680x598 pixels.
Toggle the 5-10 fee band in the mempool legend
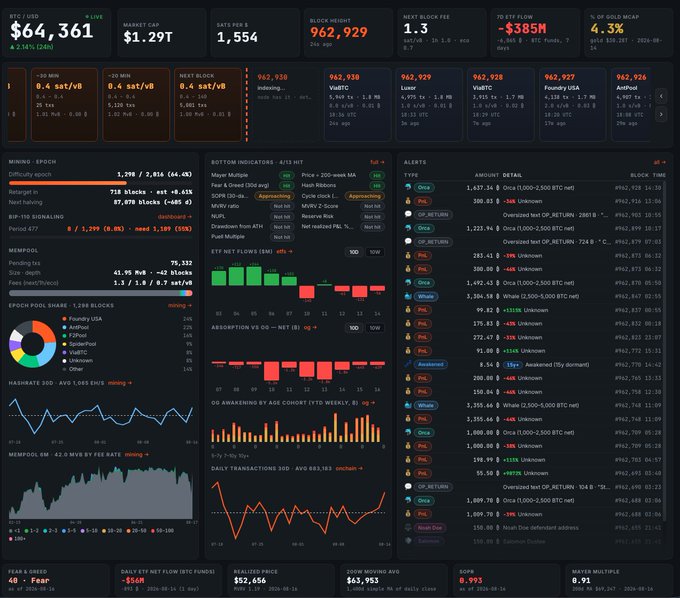(89, 530)
